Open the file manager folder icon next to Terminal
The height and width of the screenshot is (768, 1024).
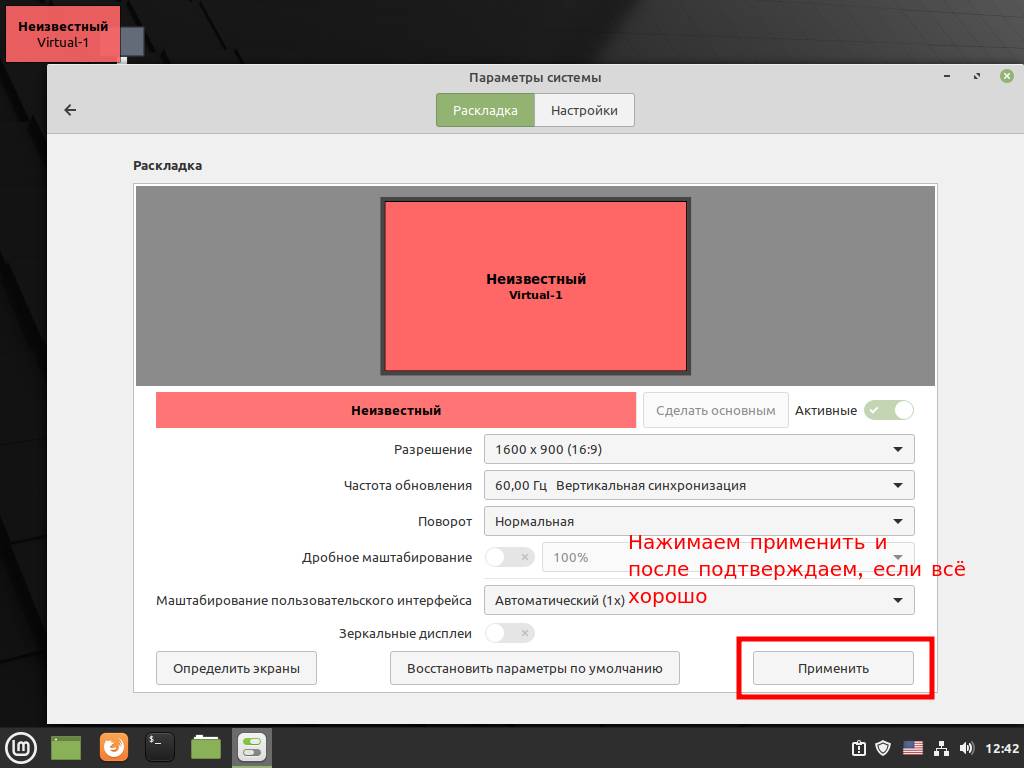[206, 746]
